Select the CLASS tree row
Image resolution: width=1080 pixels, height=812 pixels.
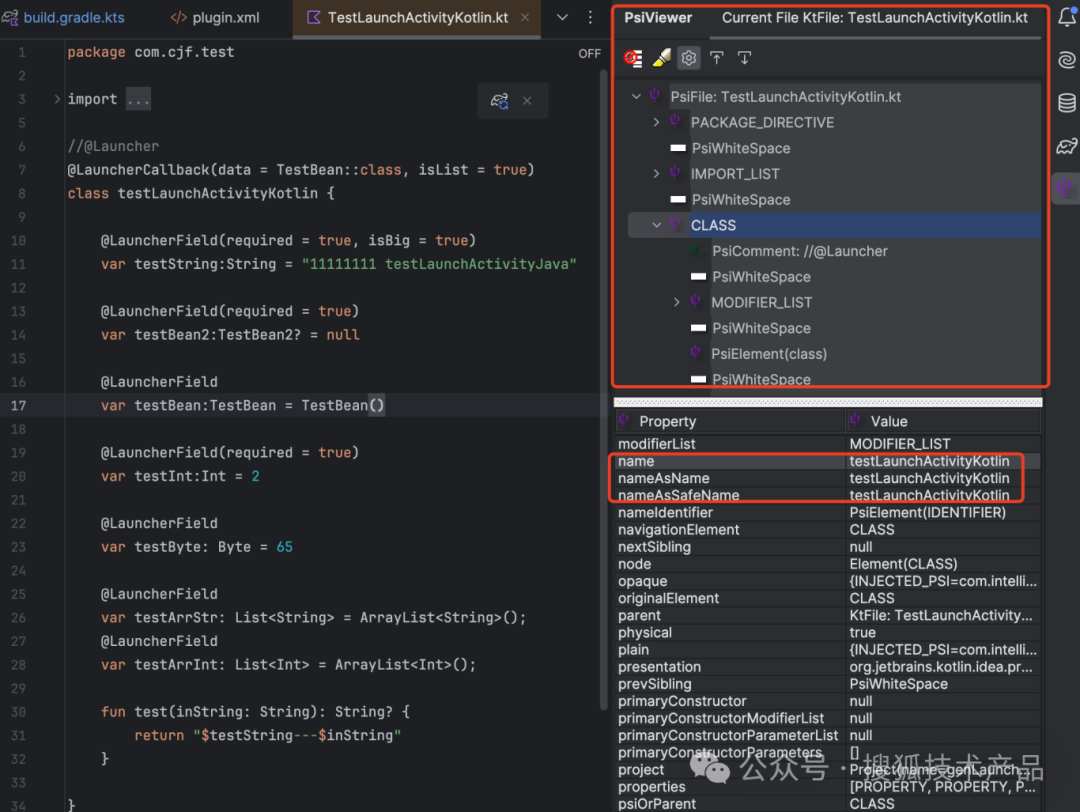(834, 225)
